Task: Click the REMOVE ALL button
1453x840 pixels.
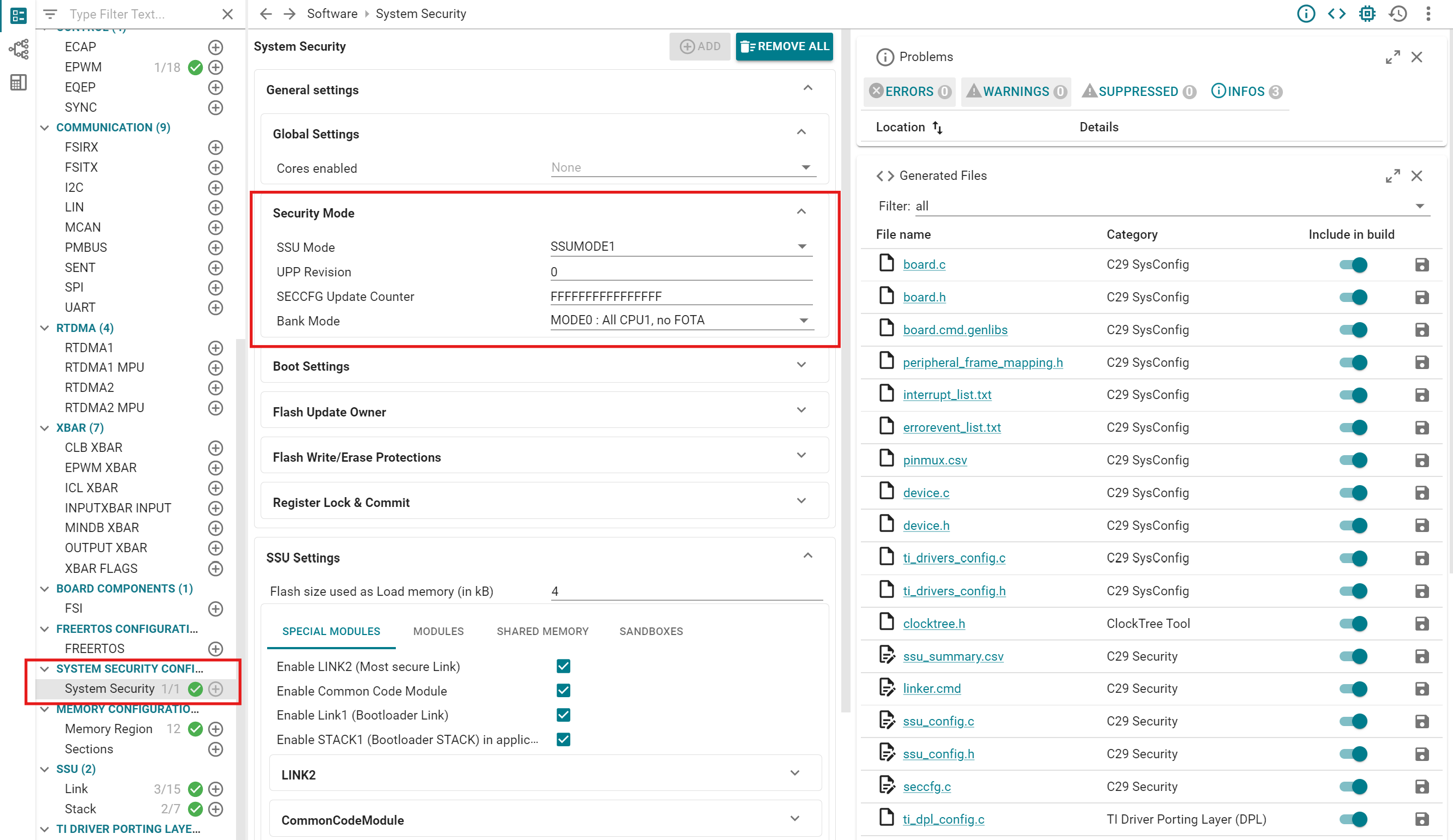Action: point(784,46)
